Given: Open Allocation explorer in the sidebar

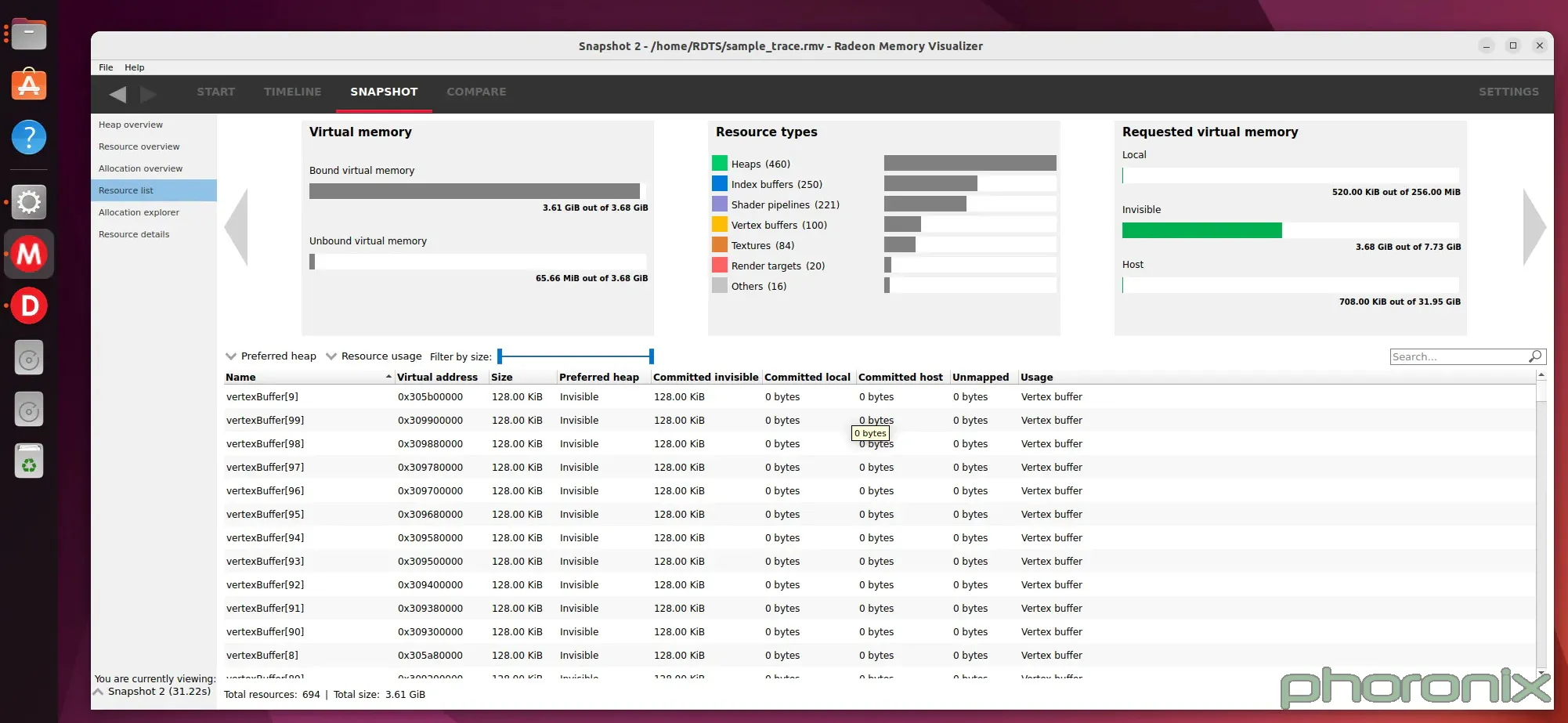Looking at the screenshot, I should coord(154,212).
